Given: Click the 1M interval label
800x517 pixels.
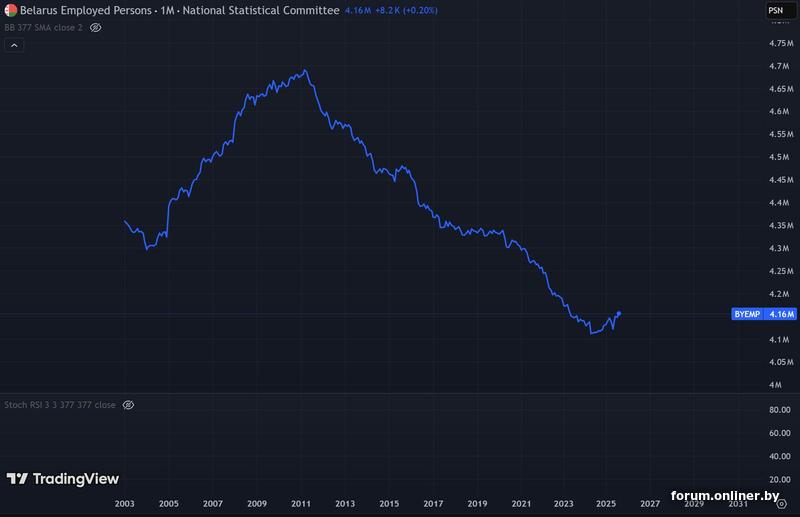Looking at the screenshot, I should click(167, 10).
